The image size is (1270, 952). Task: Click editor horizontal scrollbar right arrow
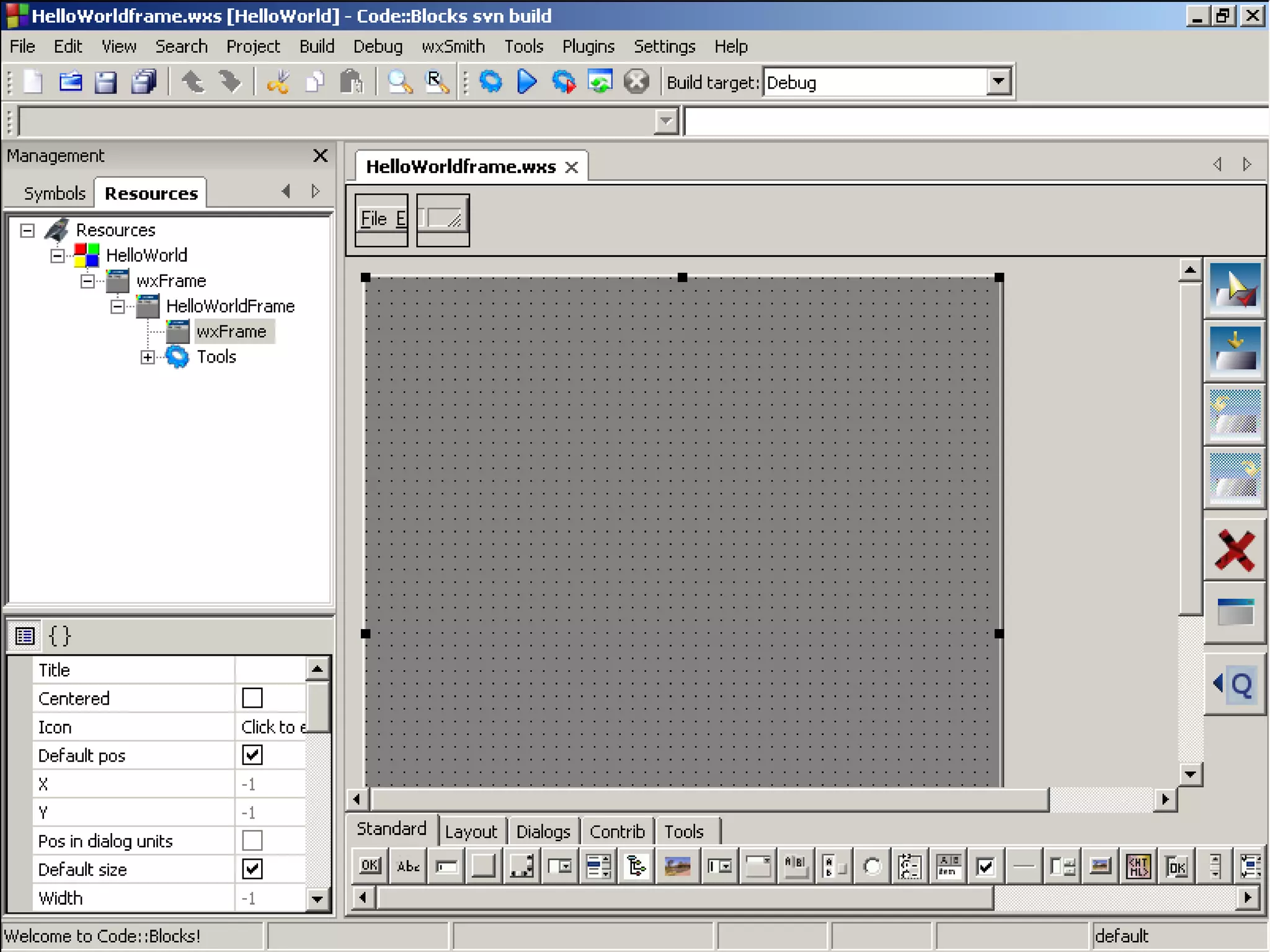pyautogui.click(x=1165, y=800)
